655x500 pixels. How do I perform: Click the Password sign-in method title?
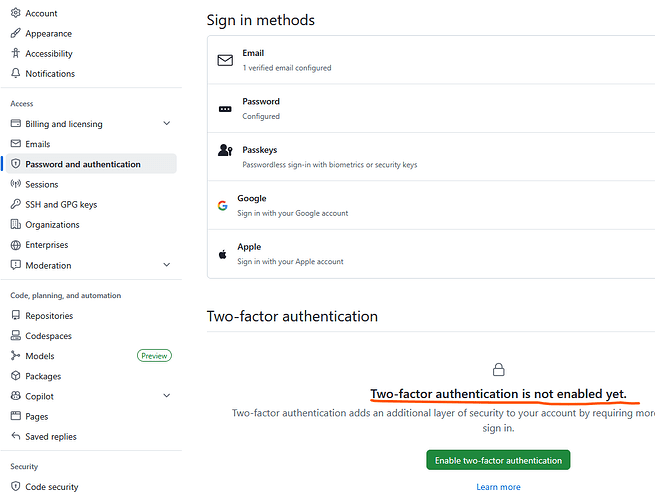(x=261, y=102)
